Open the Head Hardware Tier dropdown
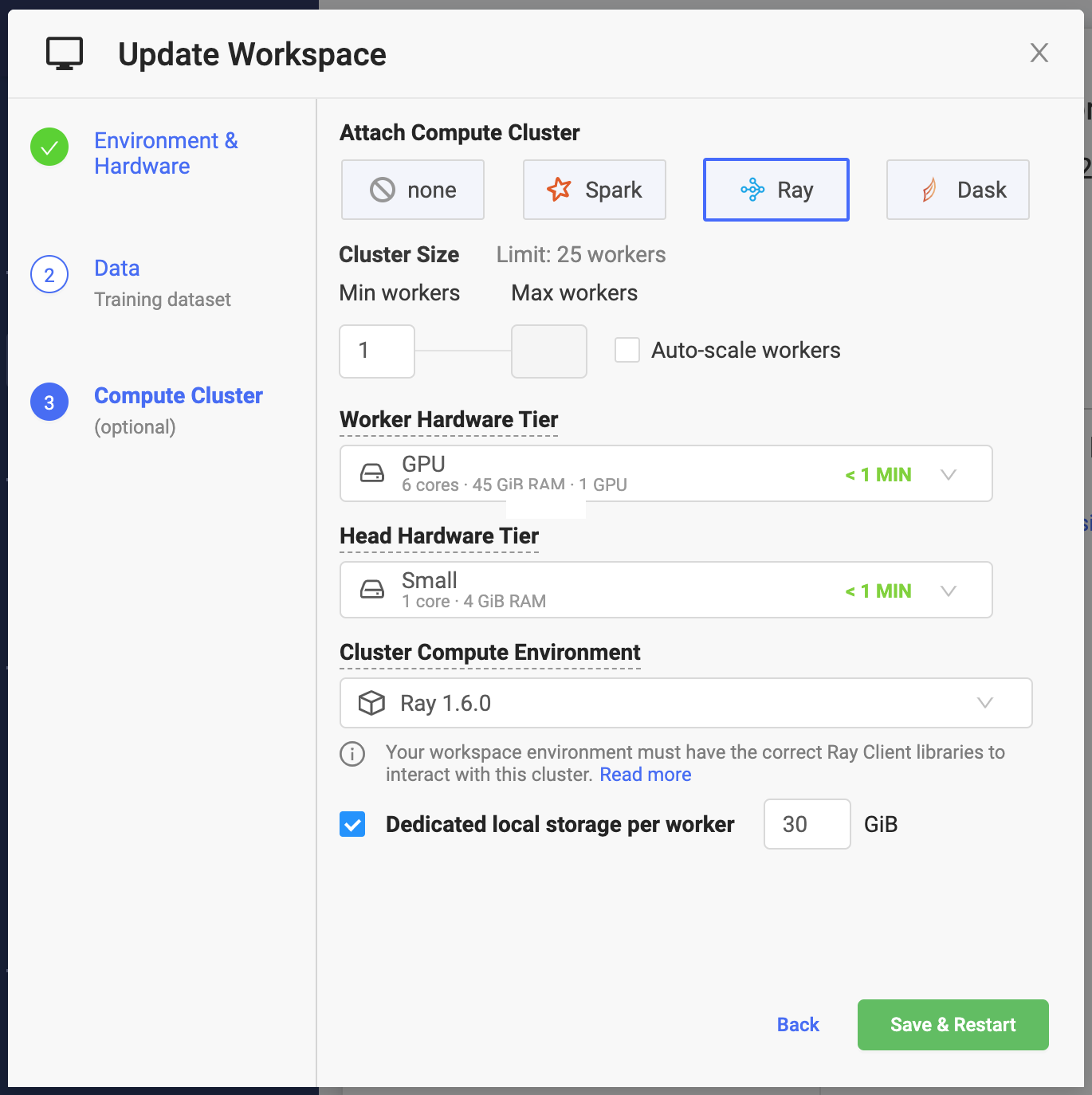 666,590
